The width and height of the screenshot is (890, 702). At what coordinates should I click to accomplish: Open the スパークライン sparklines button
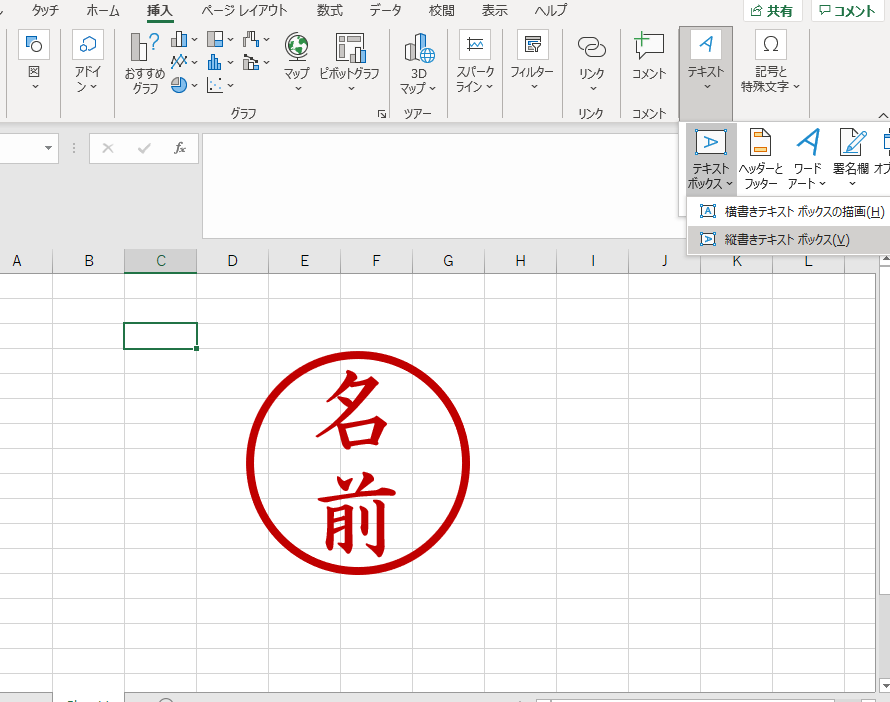click(x=475, y=61)
